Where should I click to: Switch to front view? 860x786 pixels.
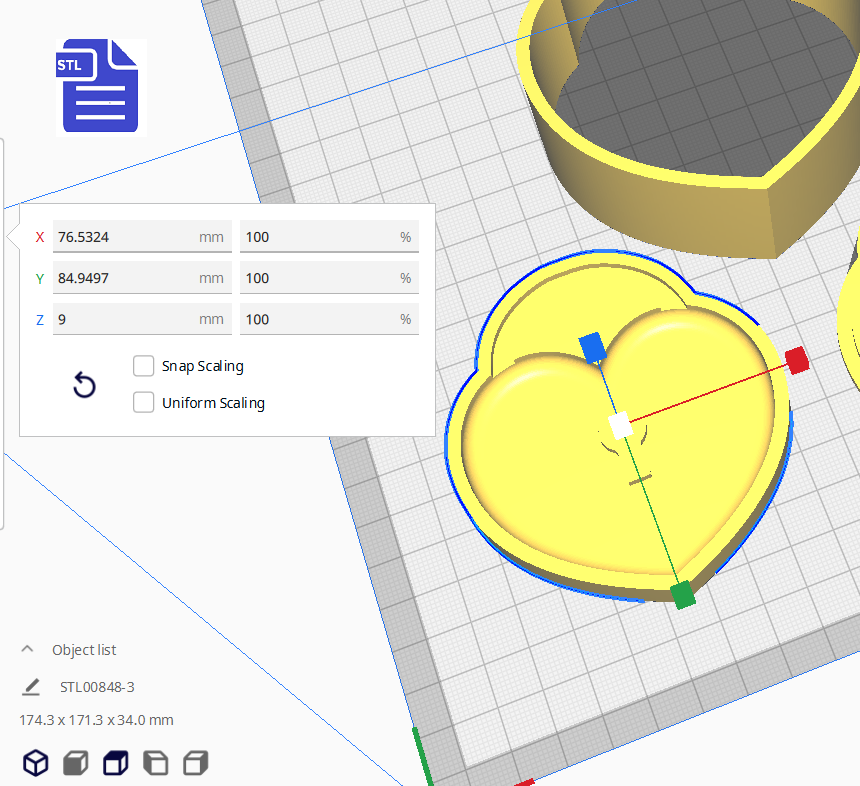(76, 764)
